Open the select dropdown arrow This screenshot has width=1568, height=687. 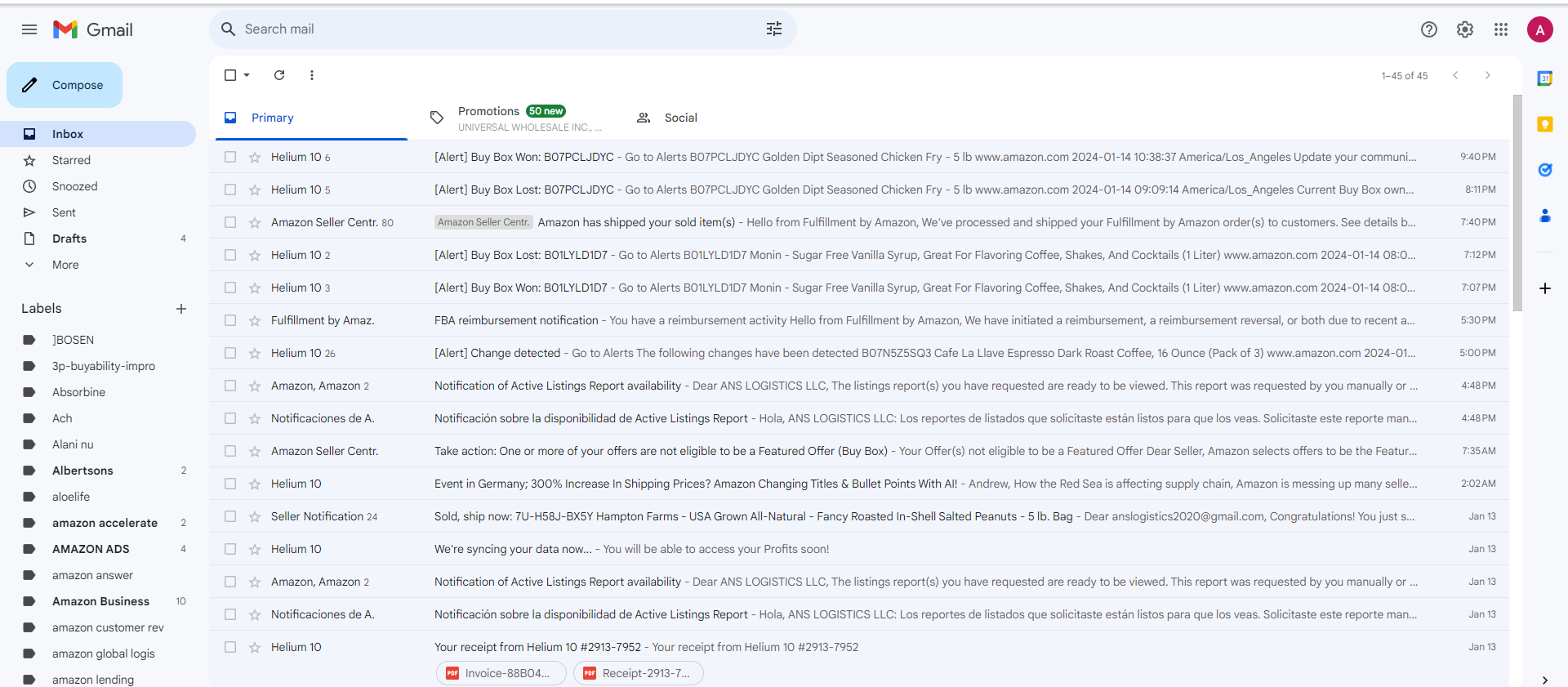pos(247,75)
